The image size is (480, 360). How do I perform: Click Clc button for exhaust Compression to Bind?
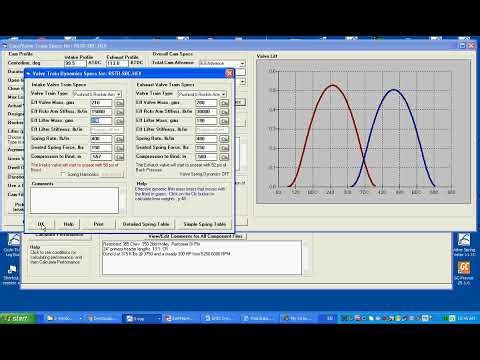pos(224,157)
